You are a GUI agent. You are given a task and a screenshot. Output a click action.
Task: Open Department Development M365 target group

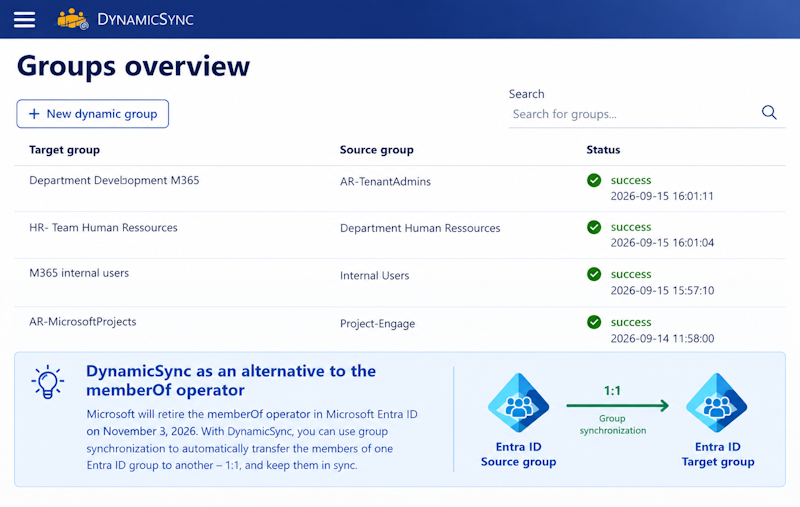coord(114,180)
